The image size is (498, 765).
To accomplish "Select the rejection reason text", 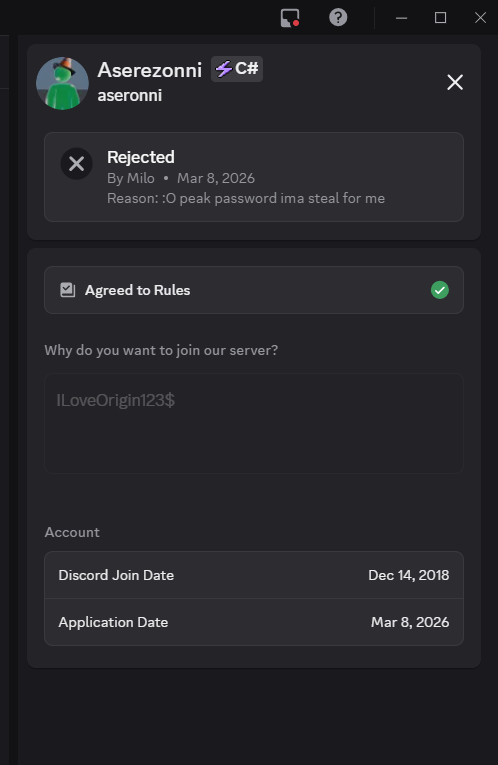I will (246, 198).
